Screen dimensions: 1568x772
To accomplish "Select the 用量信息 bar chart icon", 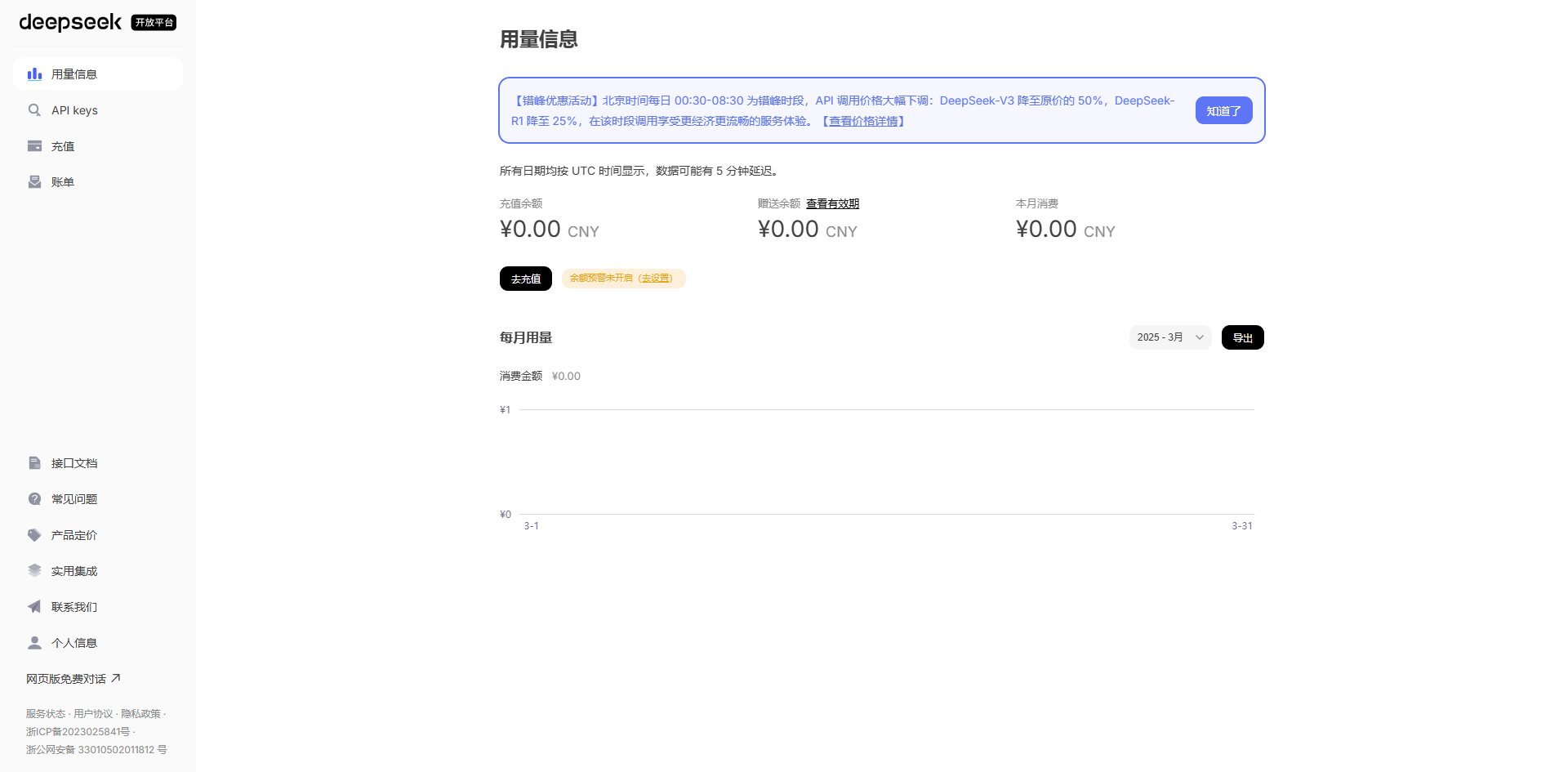I will (x=34, y=74).
